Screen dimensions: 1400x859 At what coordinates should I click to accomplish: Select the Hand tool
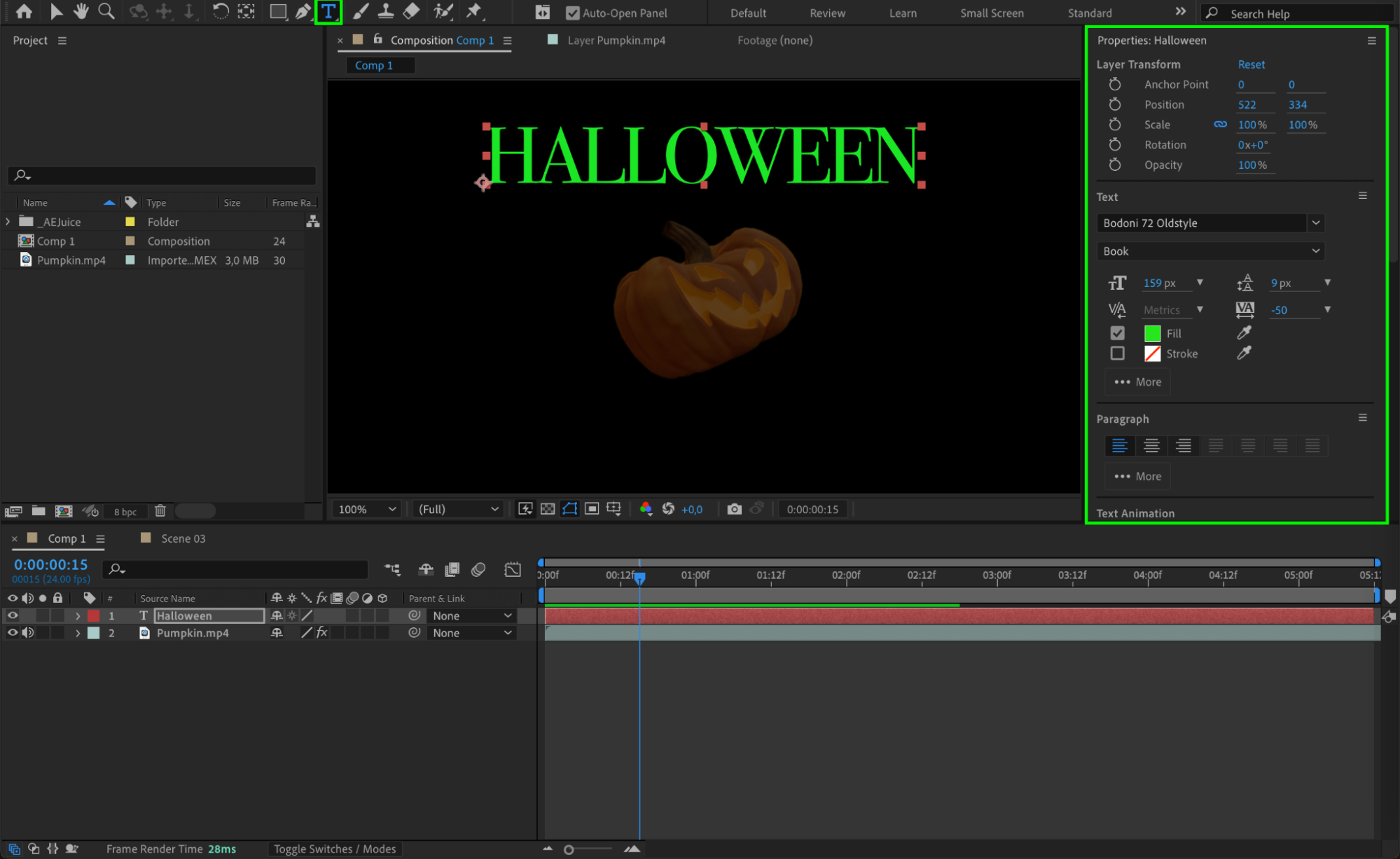click(x=81, y=12)
